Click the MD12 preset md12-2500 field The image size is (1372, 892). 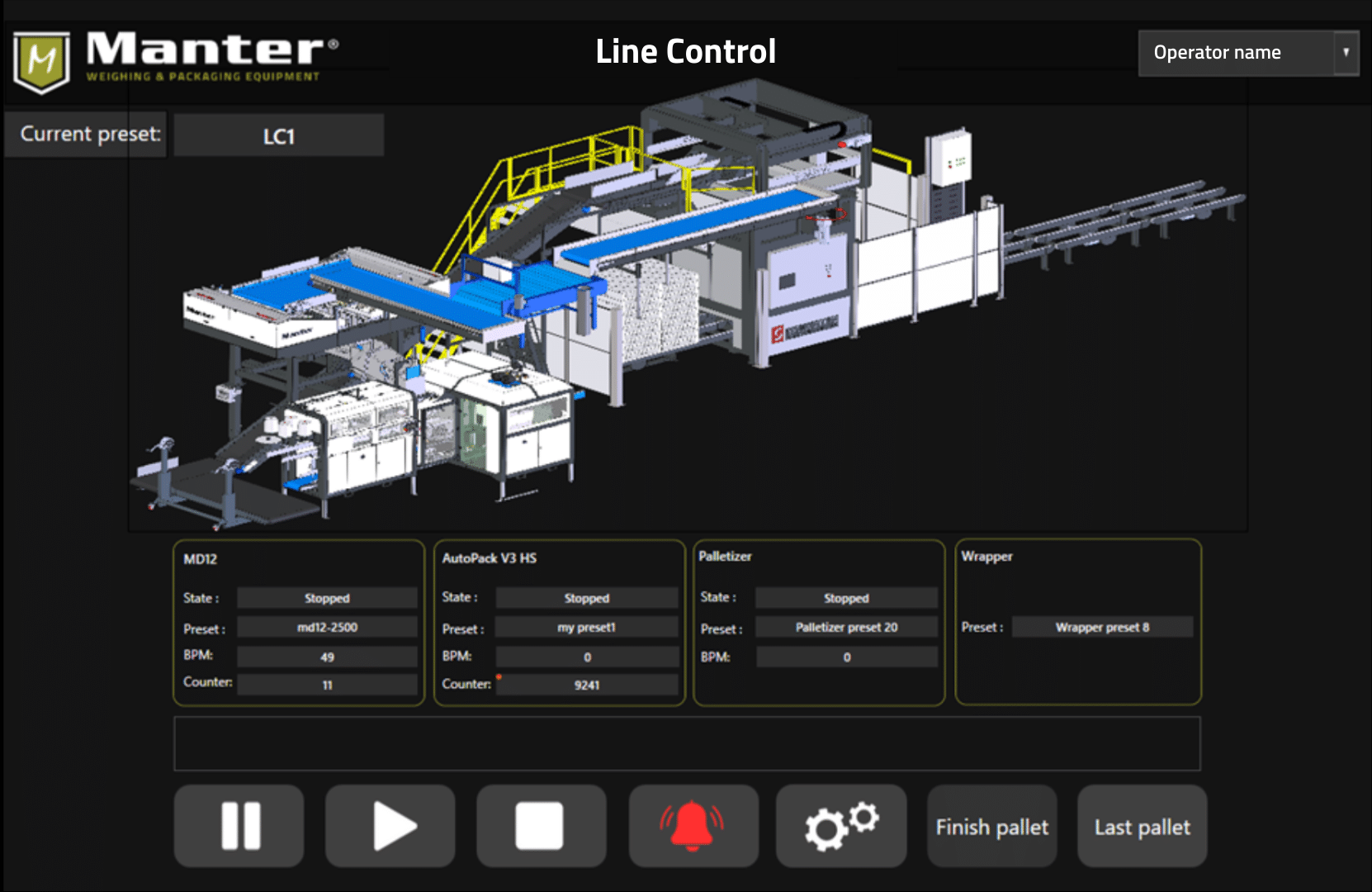pos(327,628)
